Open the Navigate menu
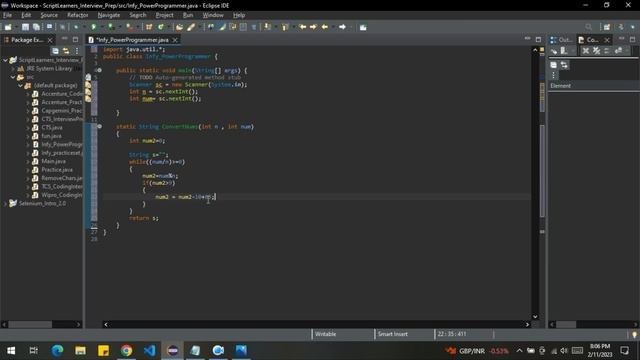This screenshot has height=360, width=640. click(x=109, y=15)
